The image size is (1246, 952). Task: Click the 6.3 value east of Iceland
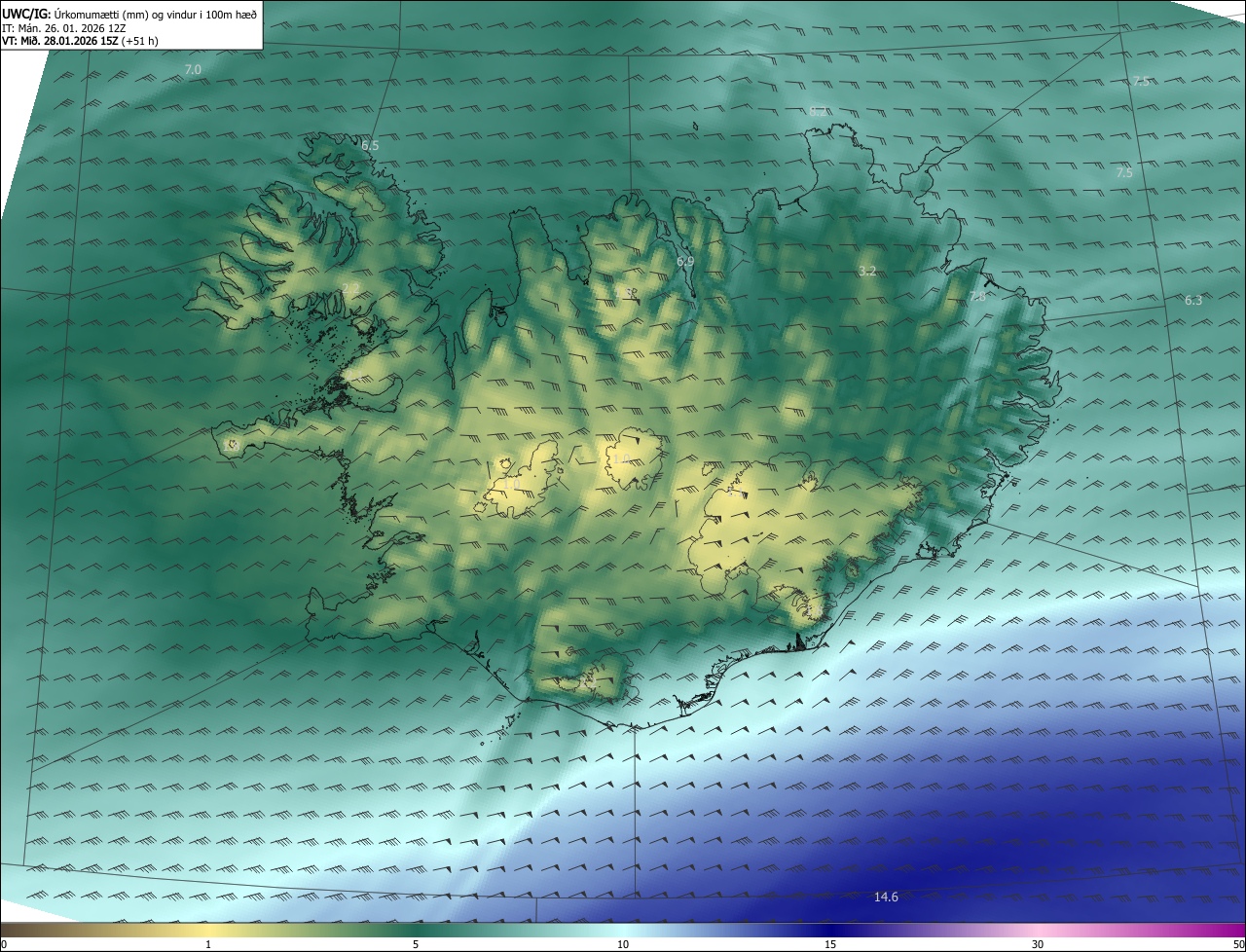pos(1193,300)
